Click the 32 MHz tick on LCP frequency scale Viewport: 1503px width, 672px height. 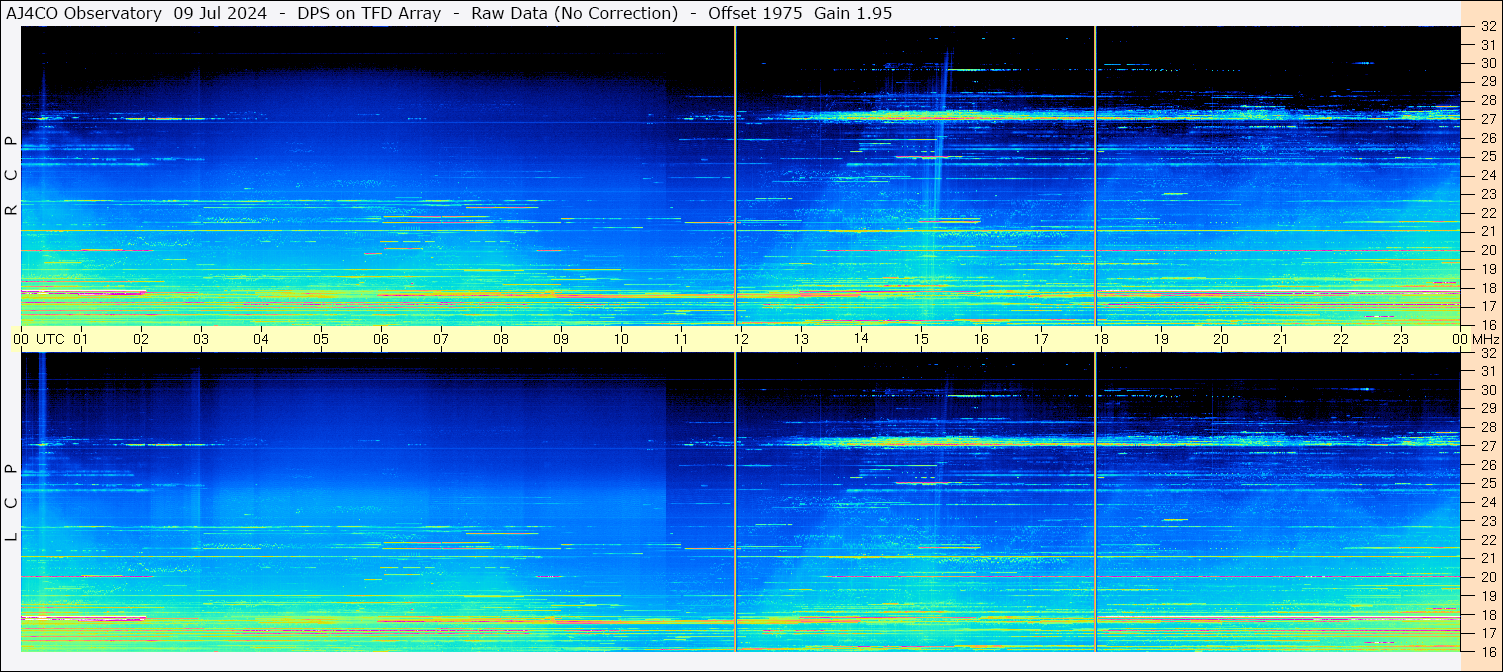point(1488,352)
